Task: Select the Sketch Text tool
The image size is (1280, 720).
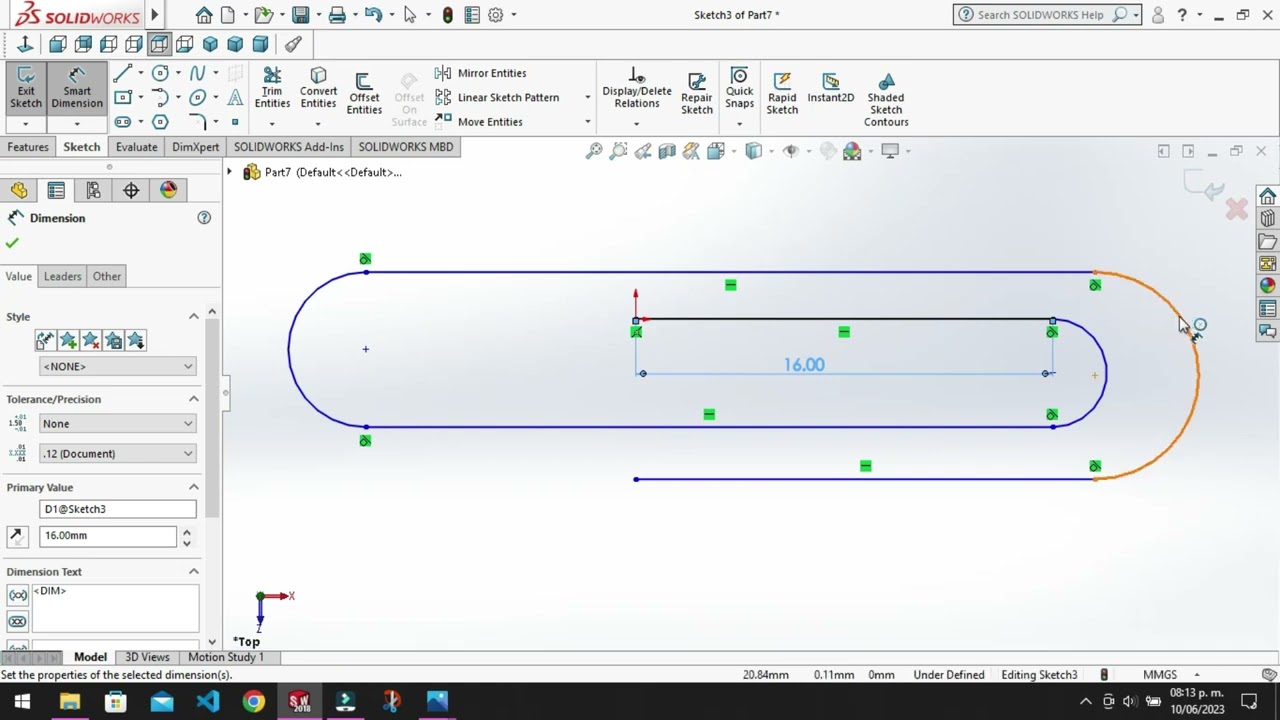Action: click(235, 97)
